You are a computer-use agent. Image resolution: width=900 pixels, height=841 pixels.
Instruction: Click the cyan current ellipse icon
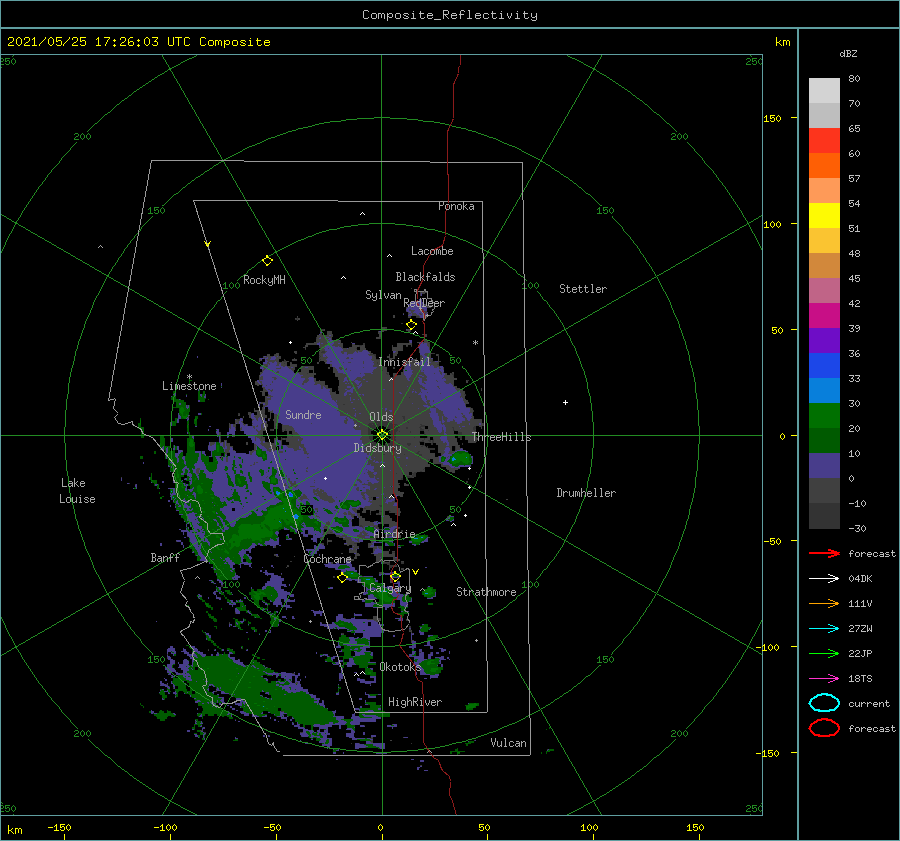pyautogui.click(x=824, y=703)
